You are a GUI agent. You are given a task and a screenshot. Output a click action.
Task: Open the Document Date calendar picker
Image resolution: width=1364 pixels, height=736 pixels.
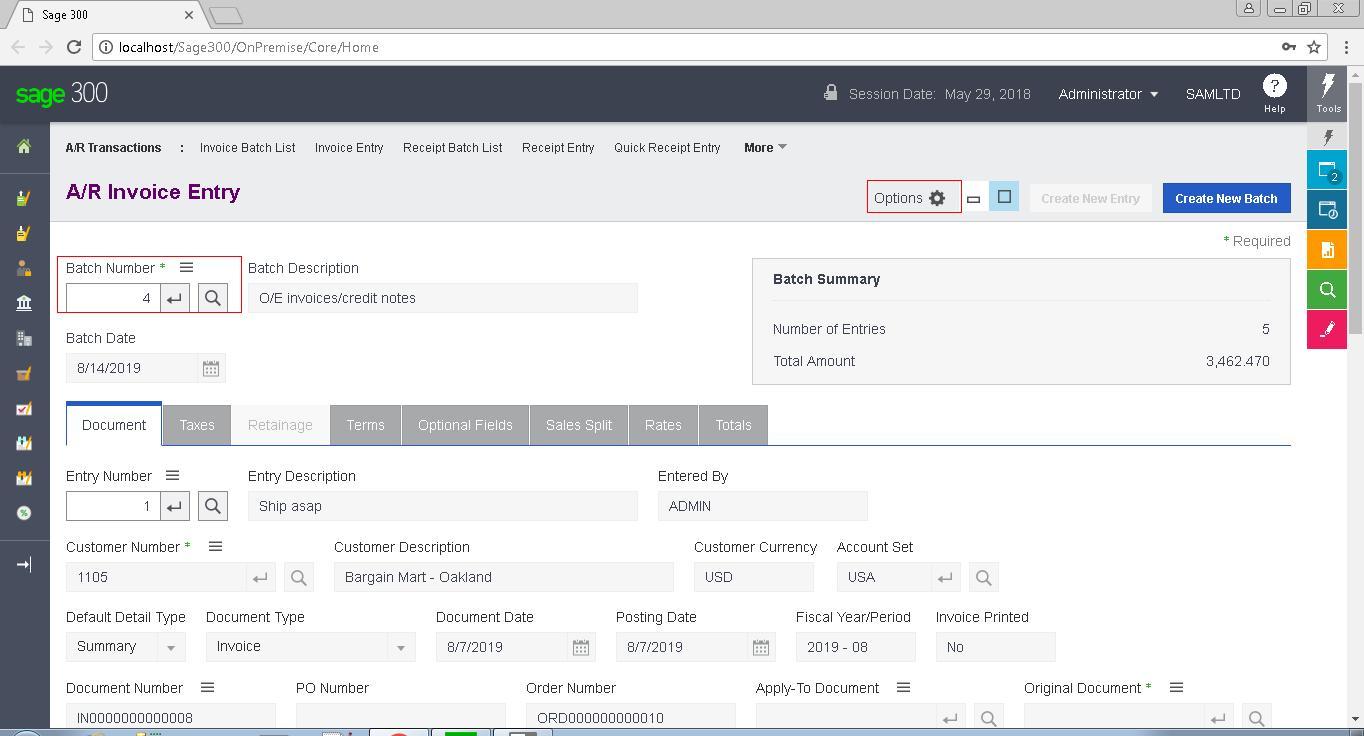pyautogui.click(x=580, y=647)
